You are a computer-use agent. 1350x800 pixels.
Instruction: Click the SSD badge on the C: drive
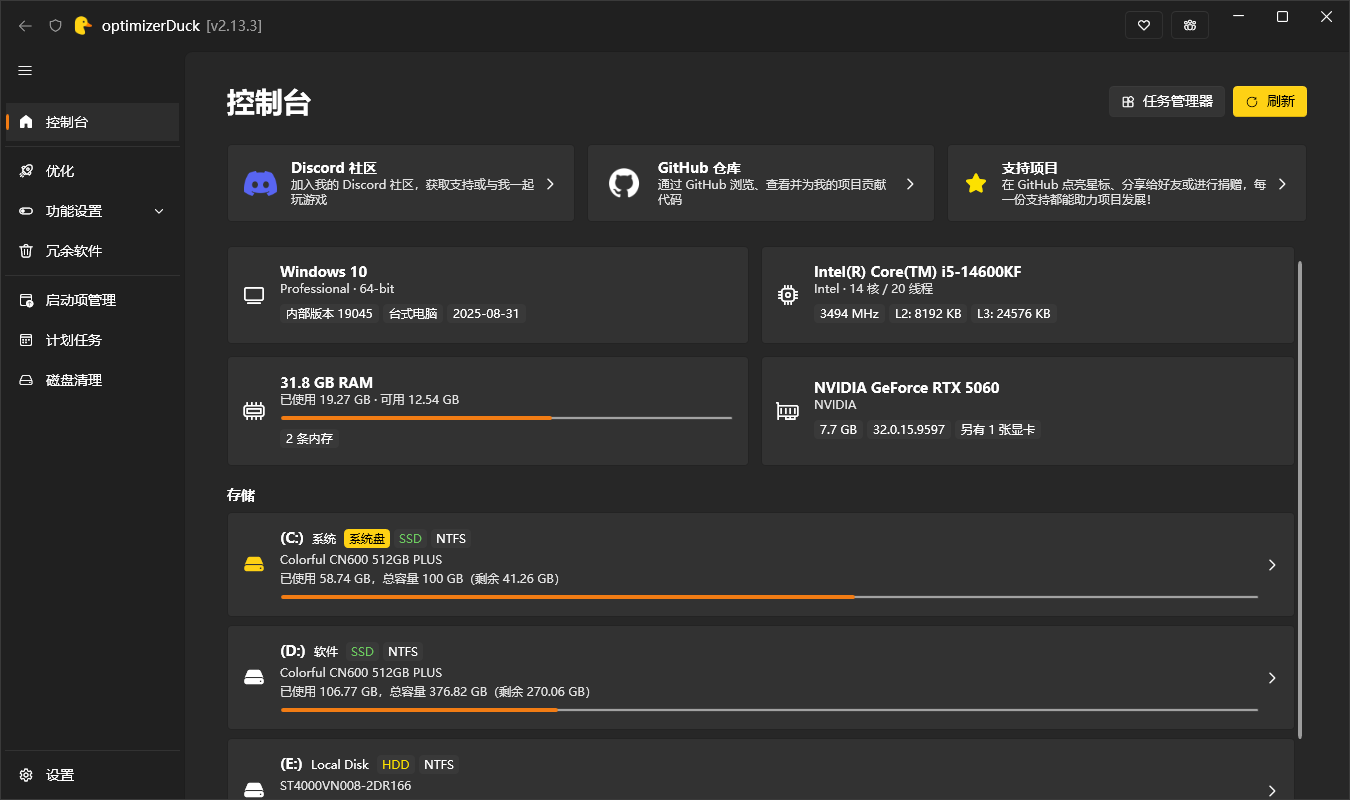click(x=410, y=538)
